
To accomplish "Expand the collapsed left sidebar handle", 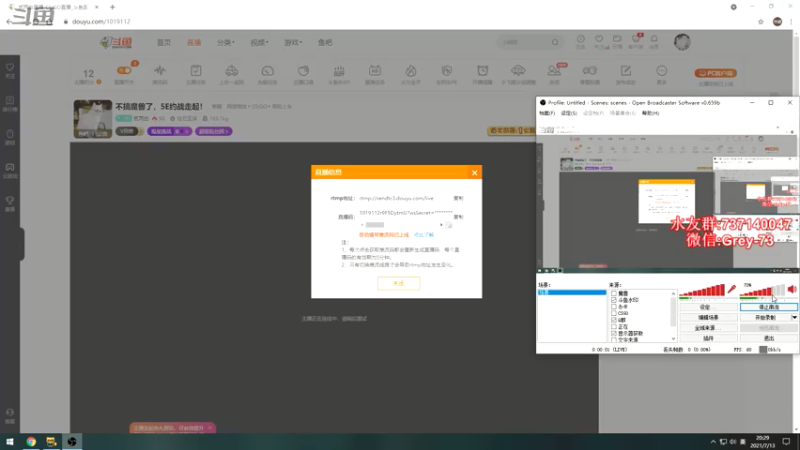I will 22,244.
